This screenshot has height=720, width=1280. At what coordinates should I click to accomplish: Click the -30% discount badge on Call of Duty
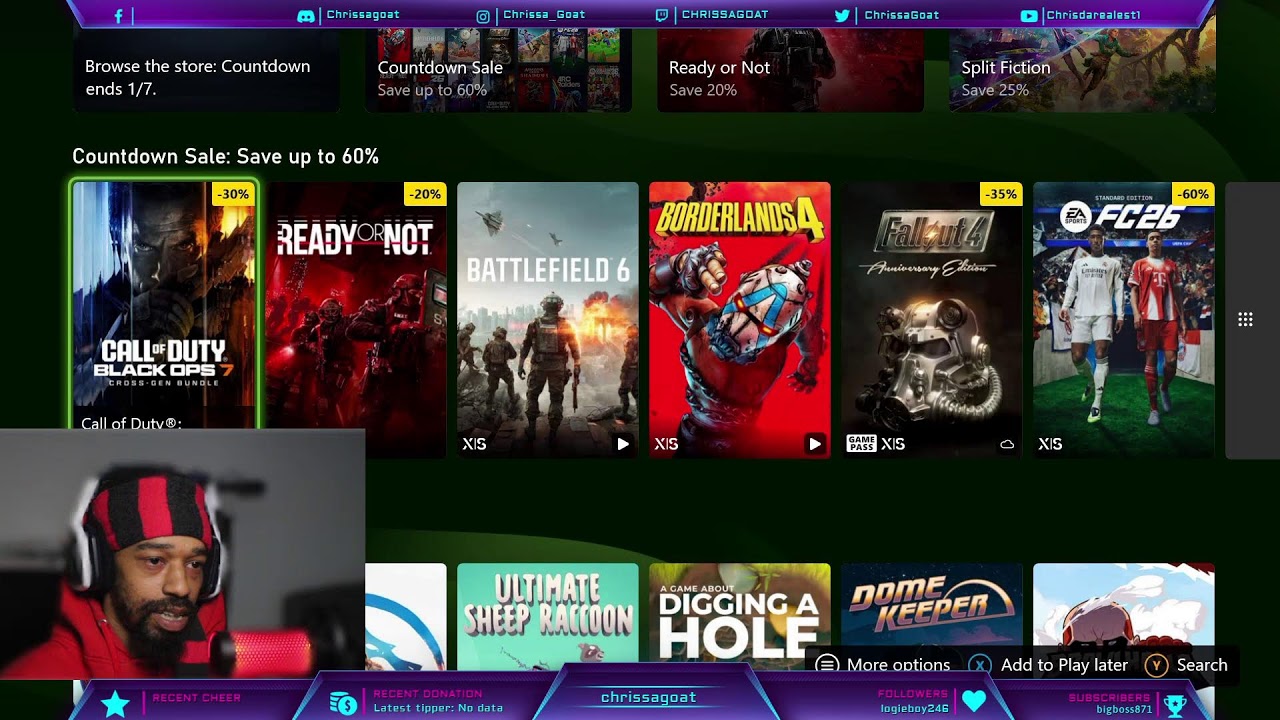point(233,194)
